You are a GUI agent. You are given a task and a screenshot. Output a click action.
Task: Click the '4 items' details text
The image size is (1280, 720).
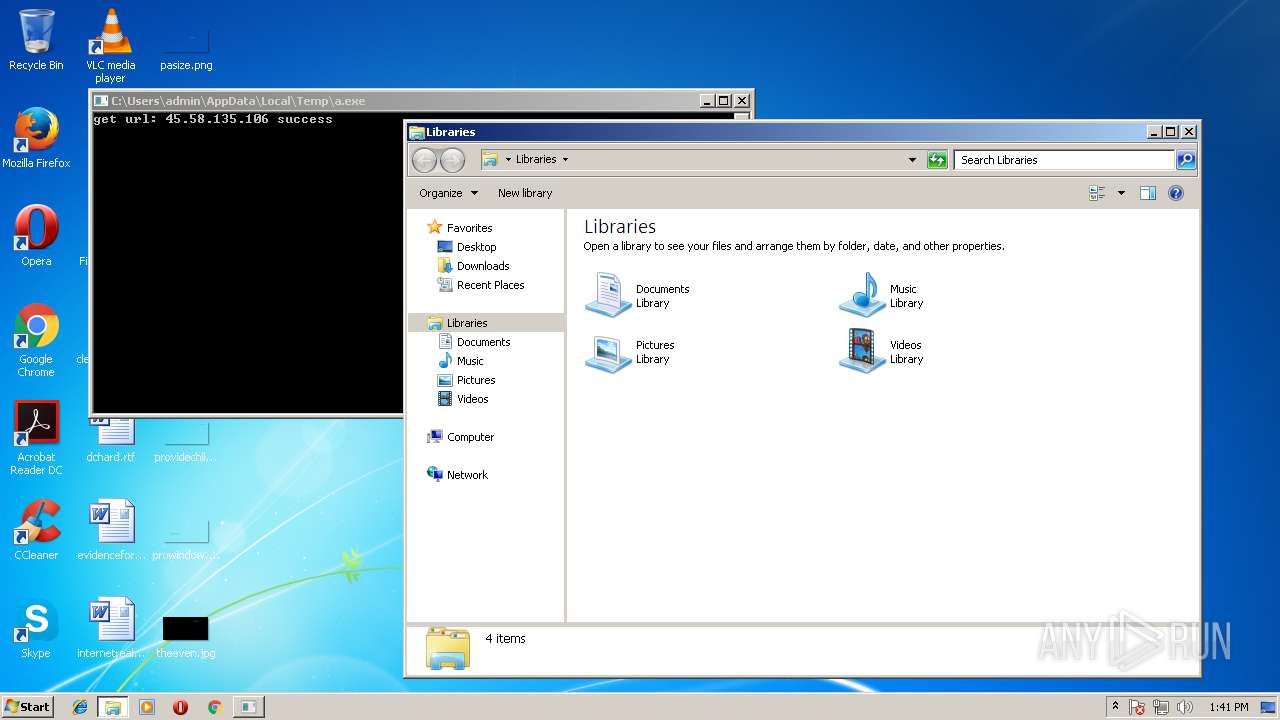coord(505,638)
